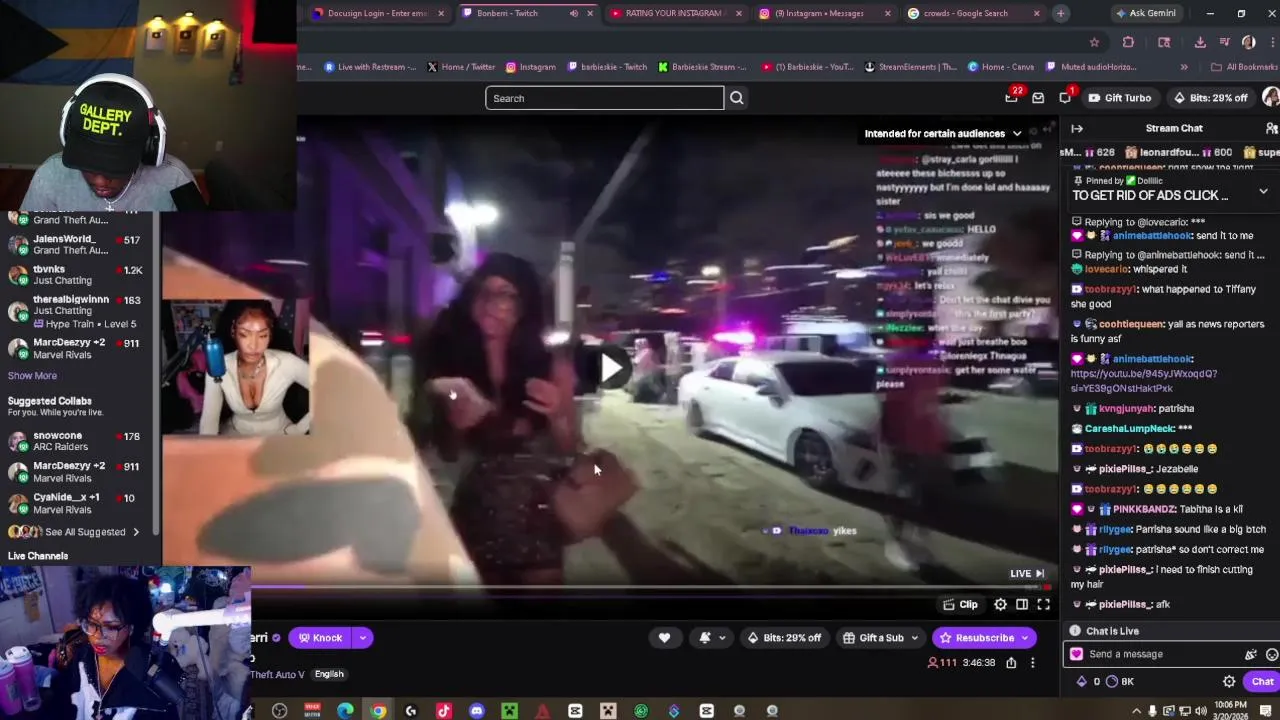Open the StreamElements bookmark
This screenshot has width=1280, height=720.
coord(910,67)
